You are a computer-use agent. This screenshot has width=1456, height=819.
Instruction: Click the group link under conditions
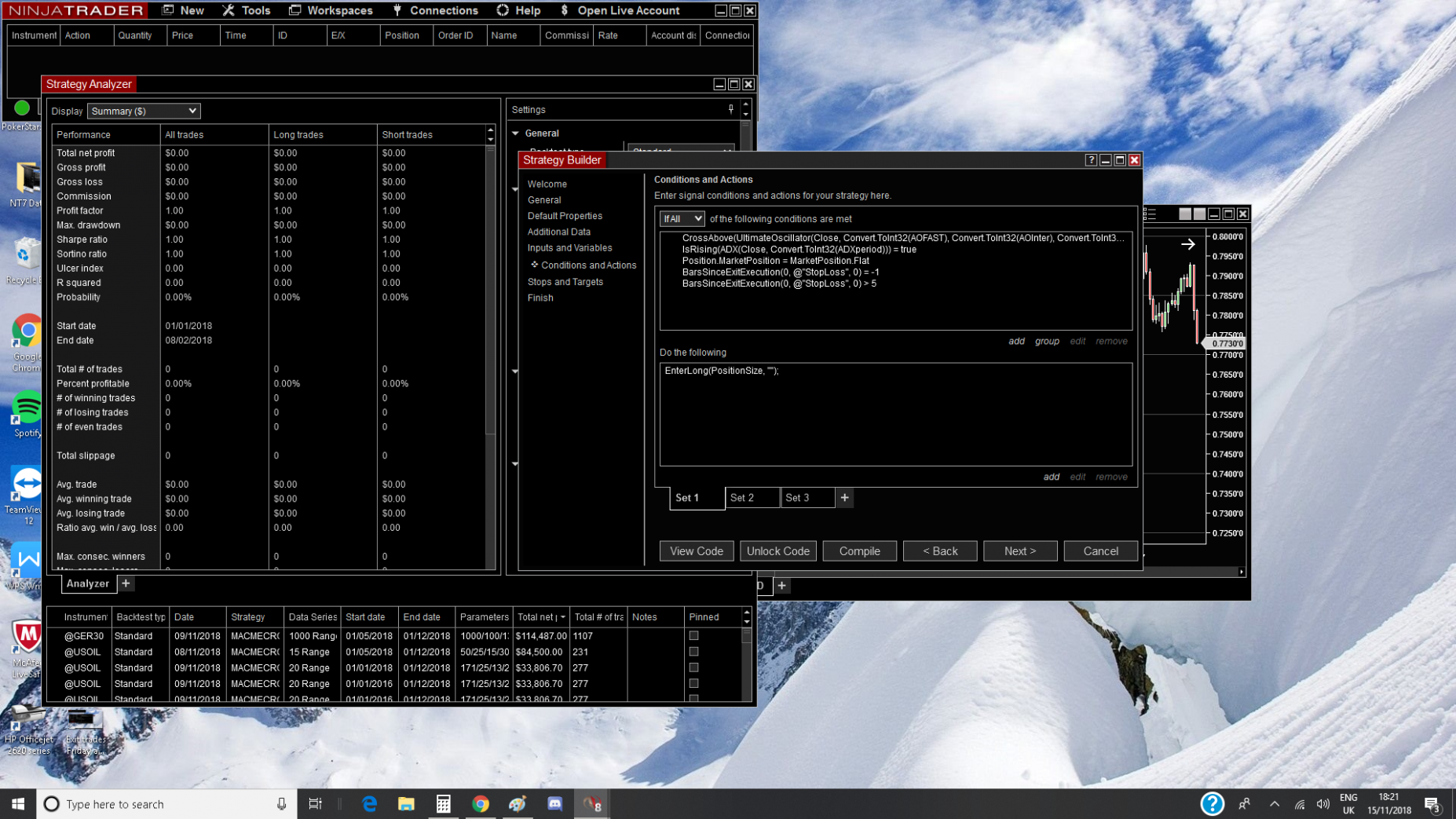(x=1047, y=342)
